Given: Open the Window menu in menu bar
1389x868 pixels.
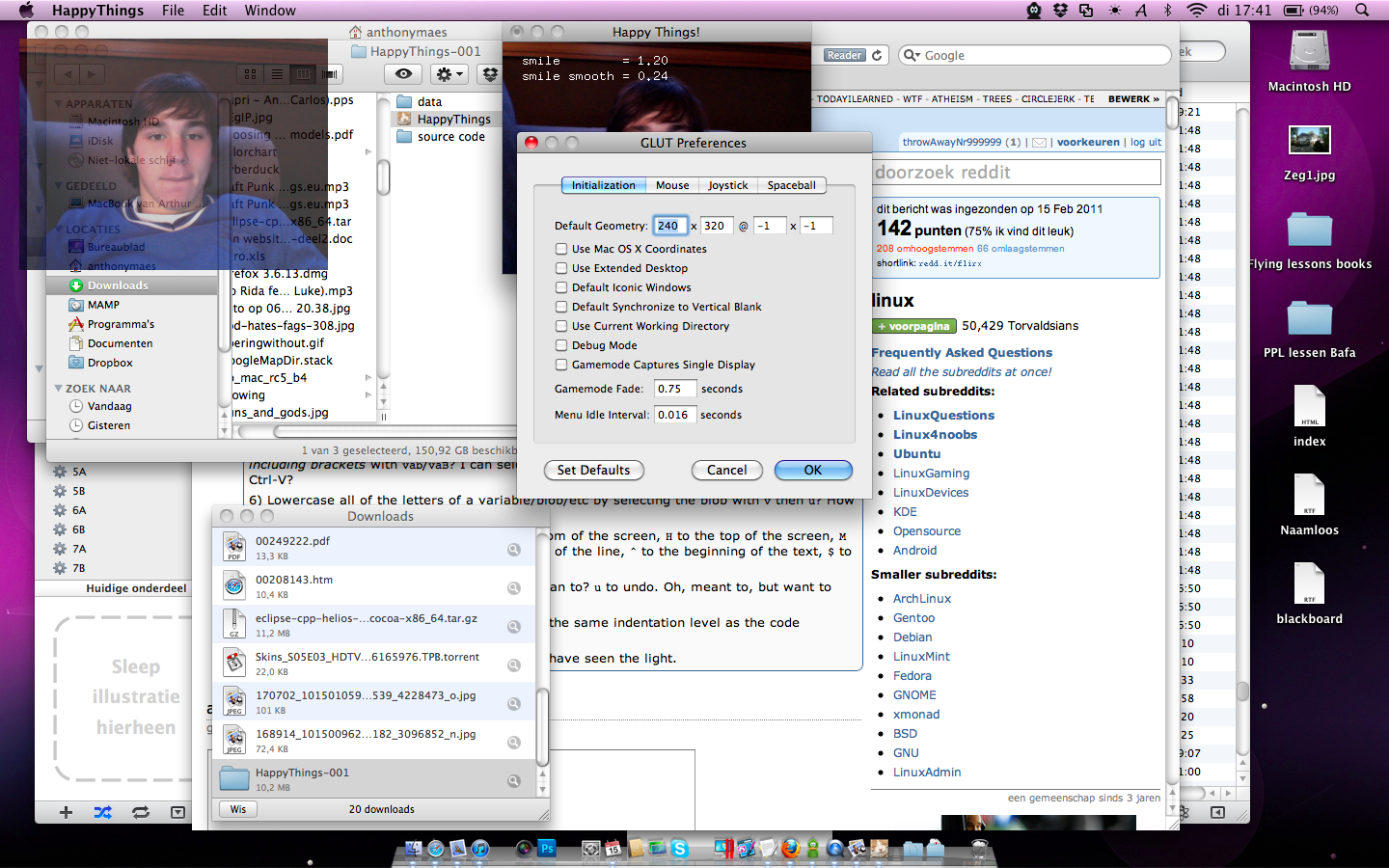Looking at the screenshot, I should [270, 10].
